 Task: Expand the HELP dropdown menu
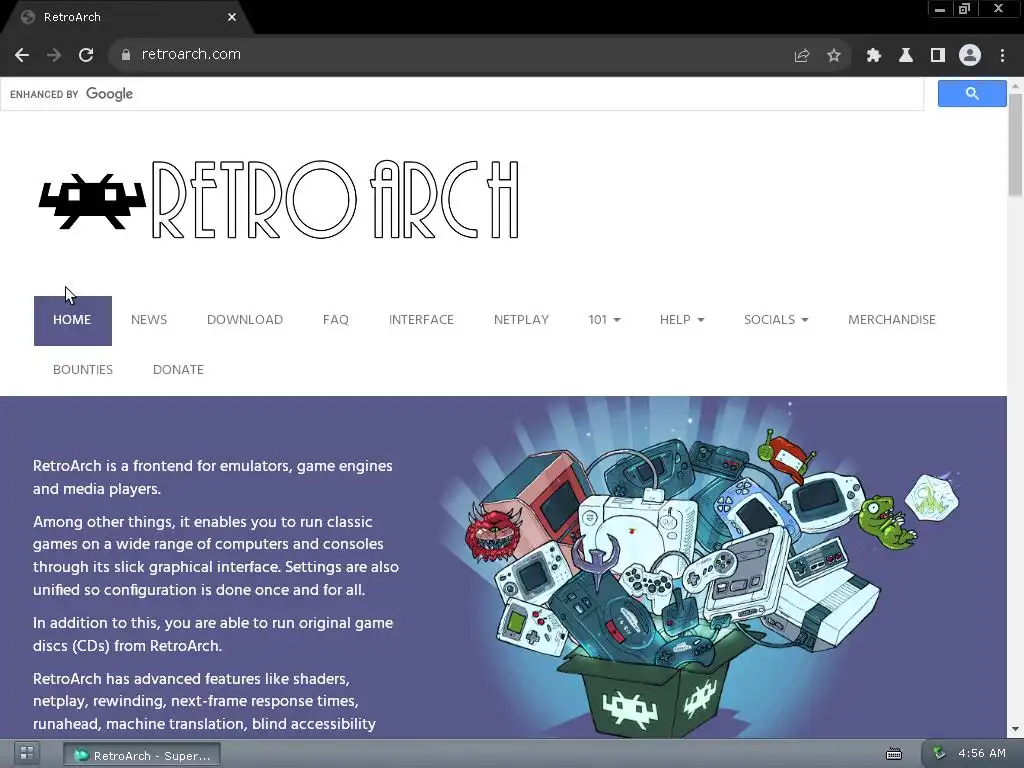(682, 320)
